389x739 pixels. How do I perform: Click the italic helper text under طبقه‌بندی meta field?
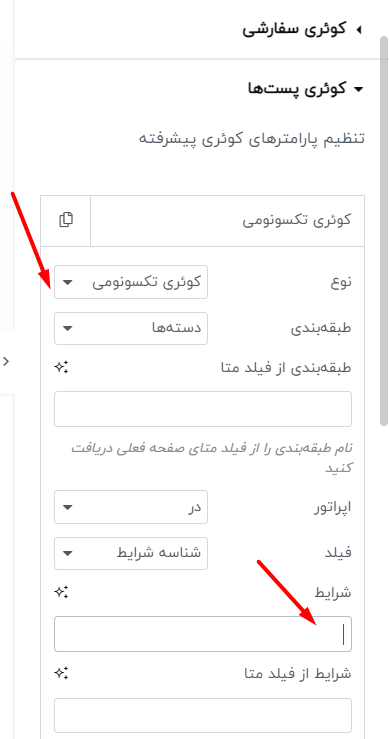point(212,458)
